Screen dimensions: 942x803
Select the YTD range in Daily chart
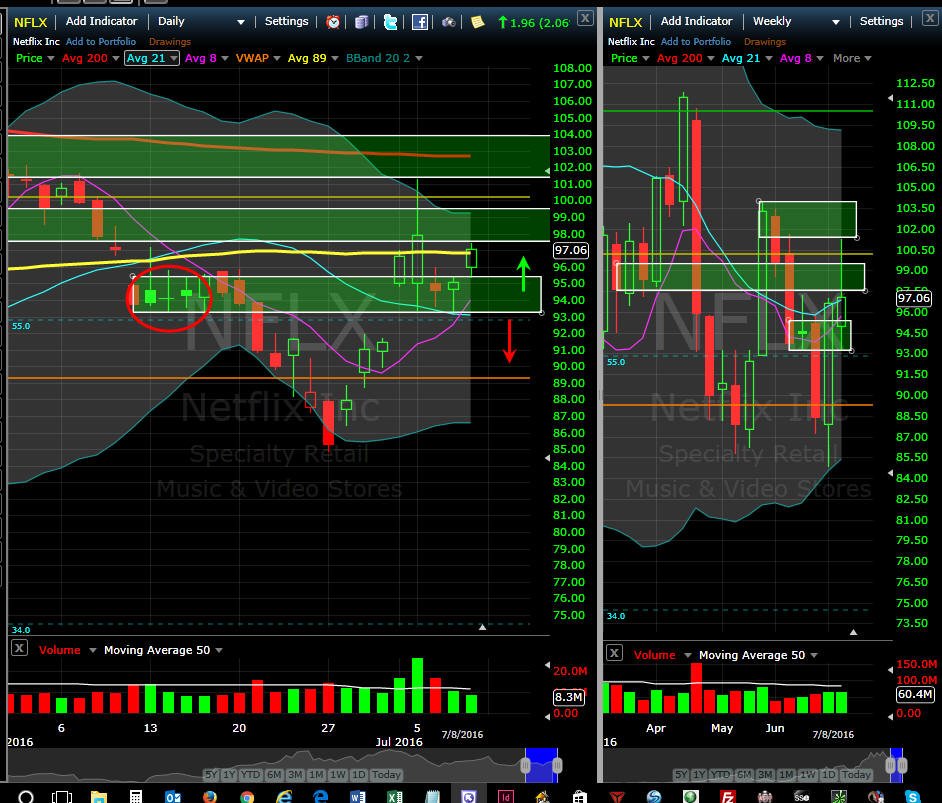point(250,775)
